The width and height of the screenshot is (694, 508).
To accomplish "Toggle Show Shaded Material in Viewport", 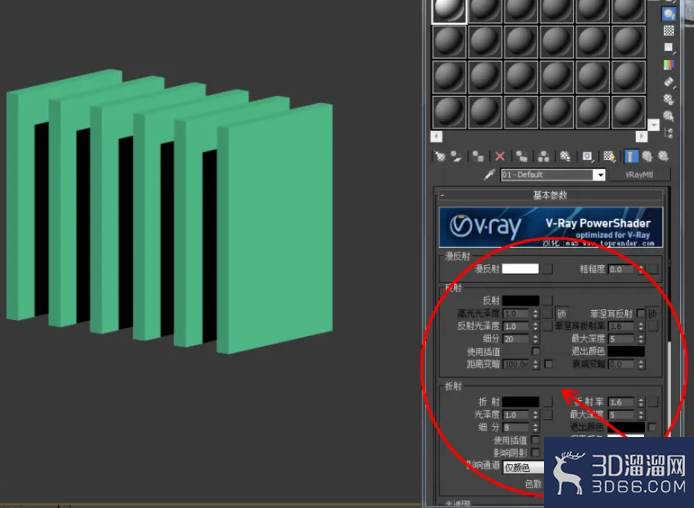I will point(609,156).
